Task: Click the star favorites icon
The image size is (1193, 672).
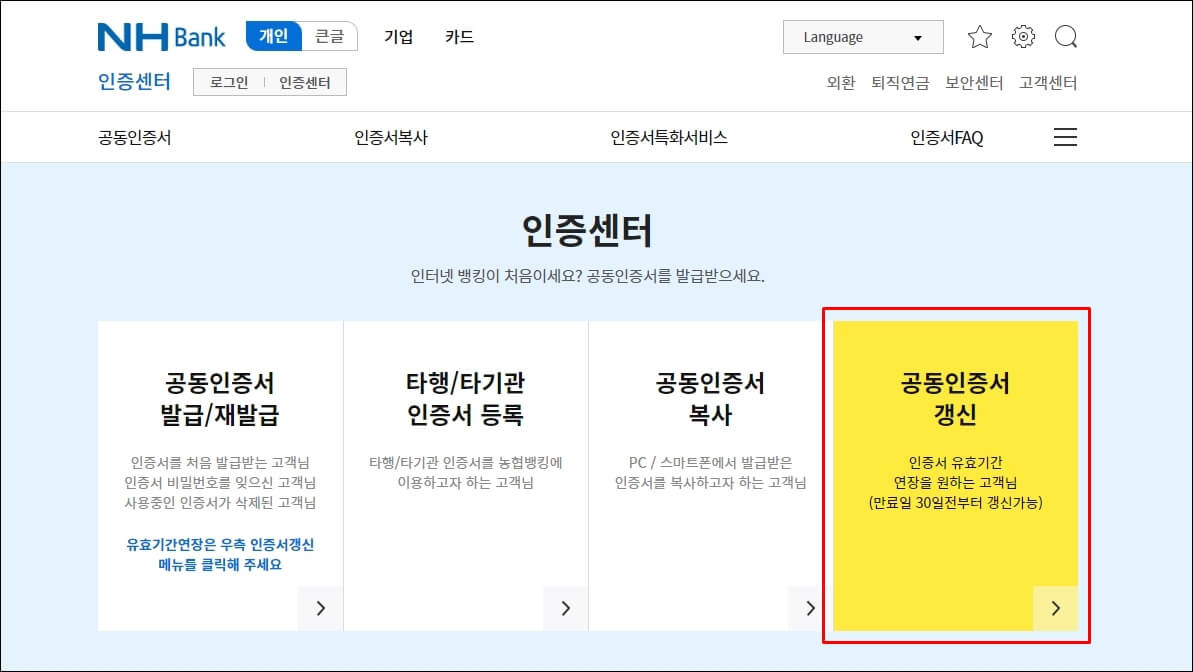Action: point(979,36)
